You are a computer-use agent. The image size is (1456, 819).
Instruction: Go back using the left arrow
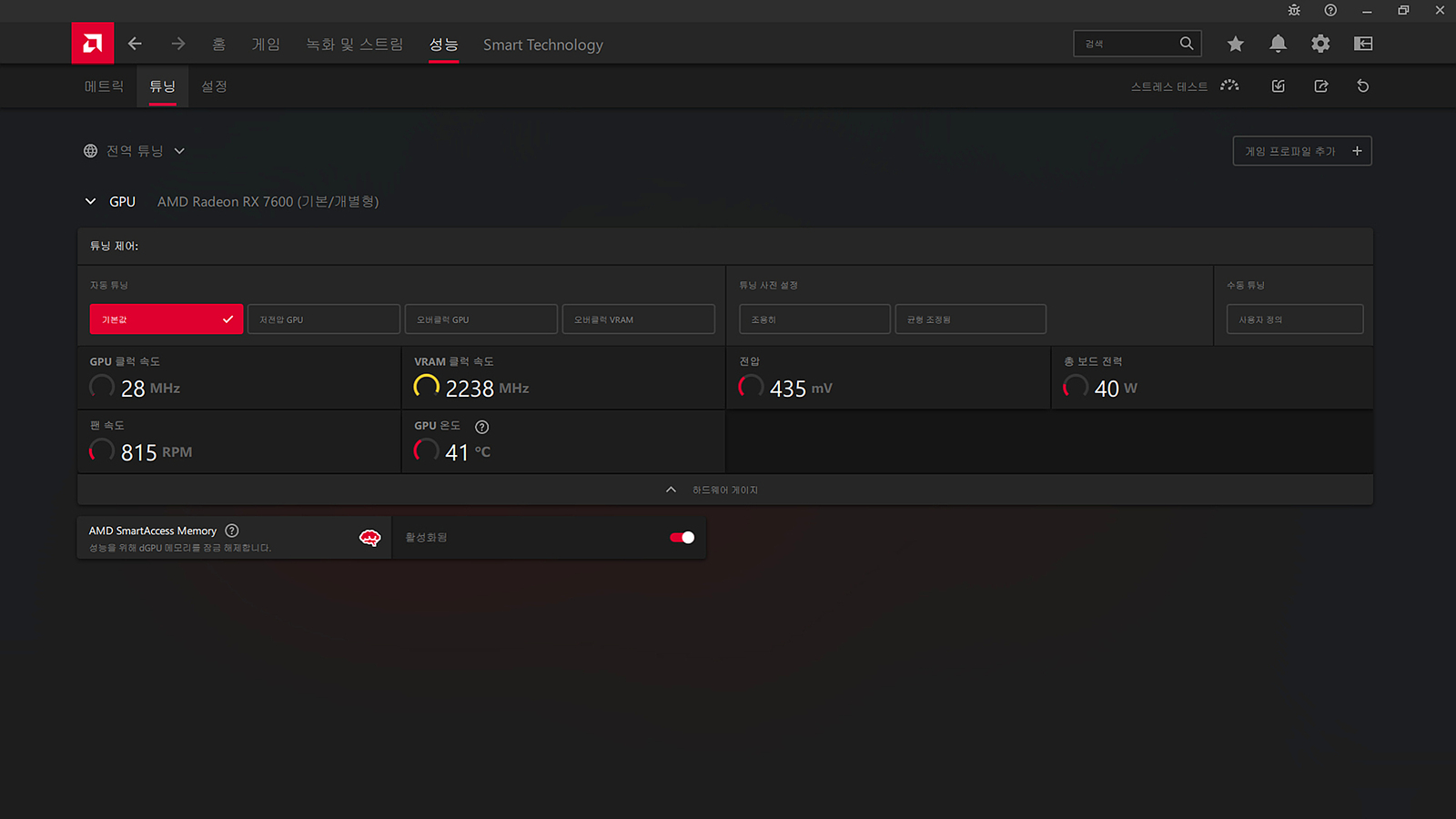[x=135, y=44]
